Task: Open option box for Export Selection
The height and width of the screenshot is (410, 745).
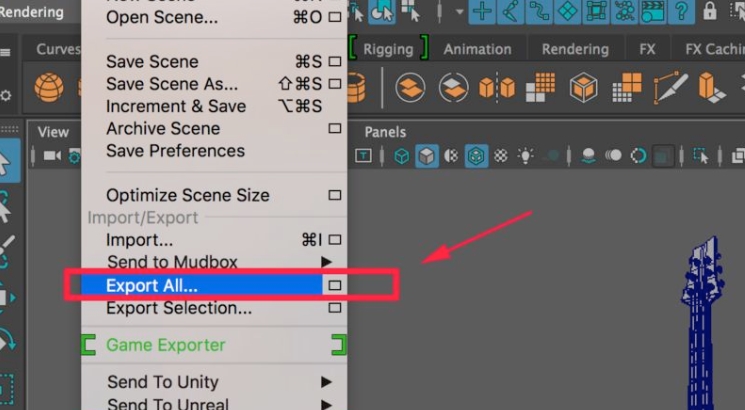Action: coord(334,308)
